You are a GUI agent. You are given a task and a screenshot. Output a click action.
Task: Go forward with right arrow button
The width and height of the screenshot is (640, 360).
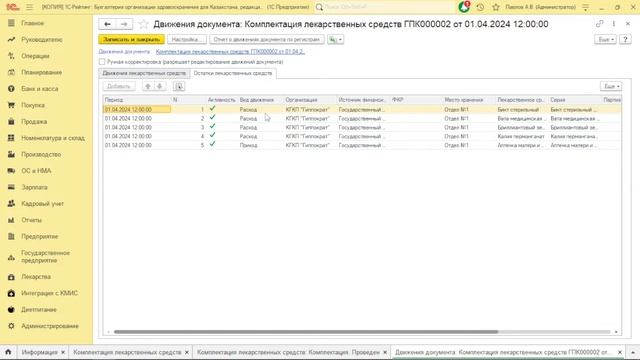pos(124,24)
